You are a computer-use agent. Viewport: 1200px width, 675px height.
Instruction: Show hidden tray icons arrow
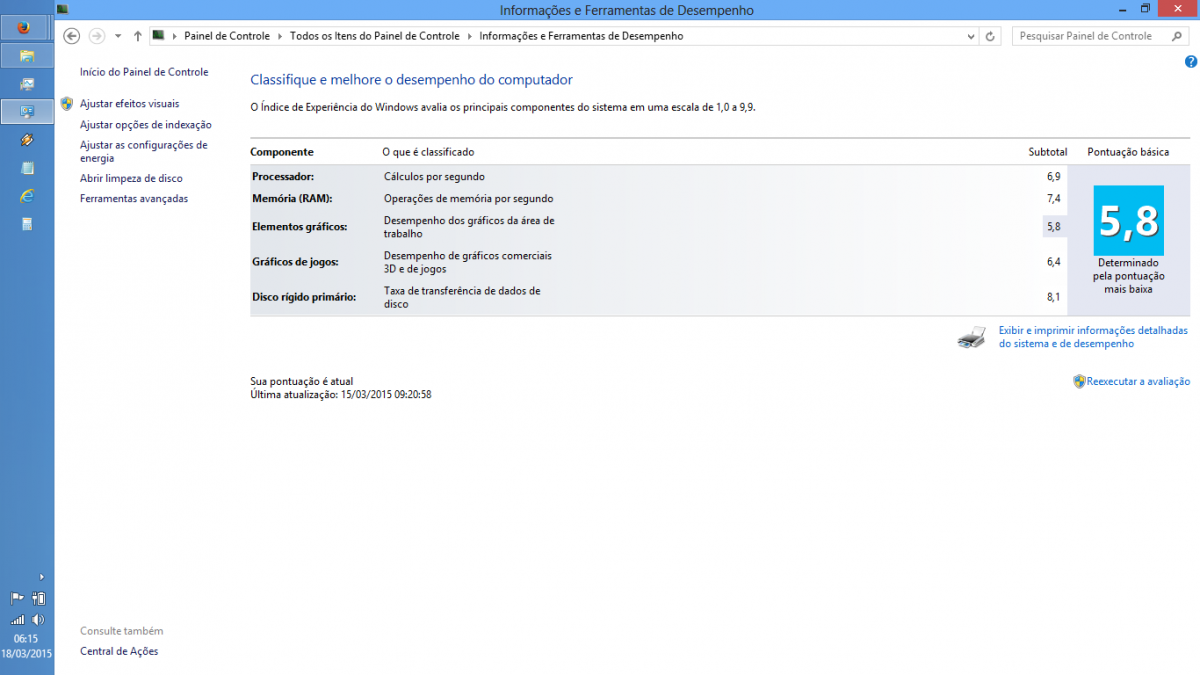click(41, 577)
